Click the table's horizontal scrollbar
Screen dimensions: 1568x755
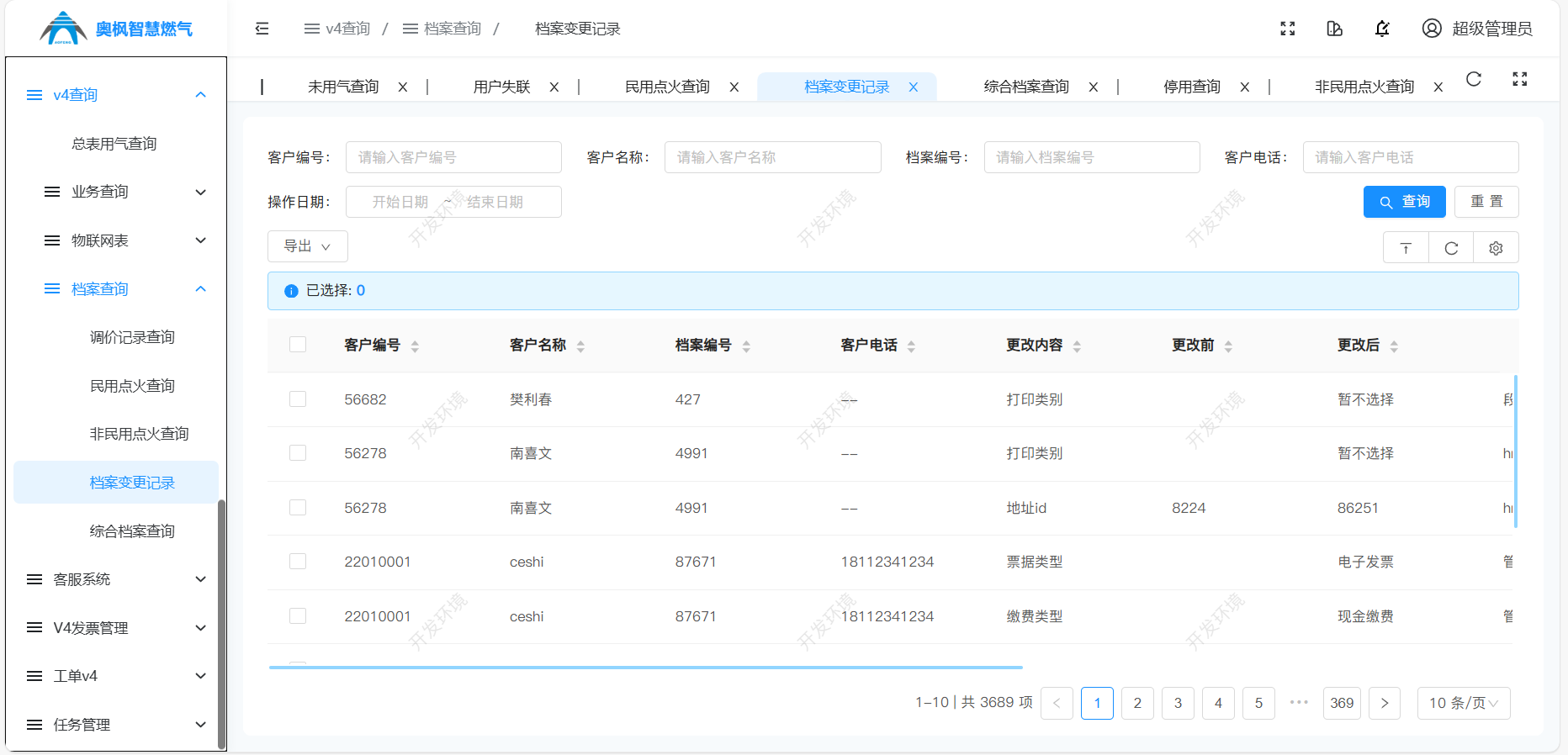pyautogui.click(x=646, y=668)
